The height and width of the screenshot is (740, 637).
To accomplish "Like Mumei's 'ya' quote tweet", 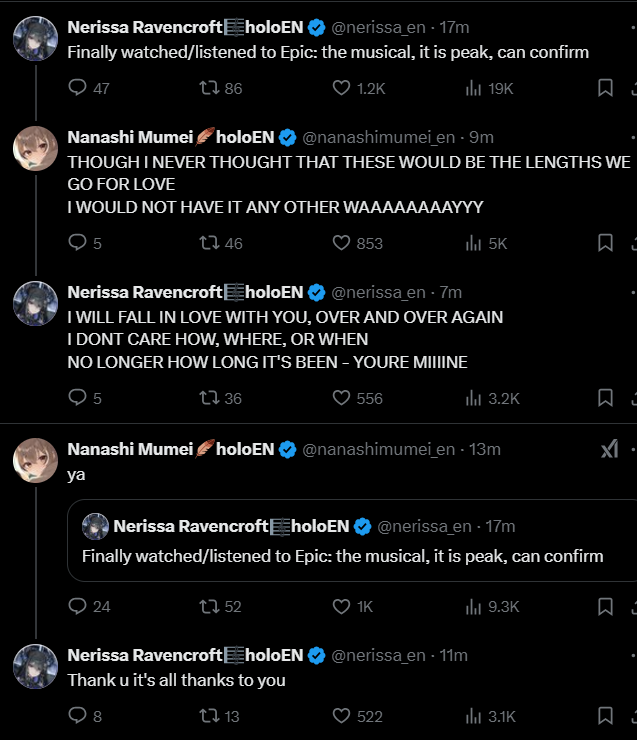I will pyautogui.click(x=342, y=606).
